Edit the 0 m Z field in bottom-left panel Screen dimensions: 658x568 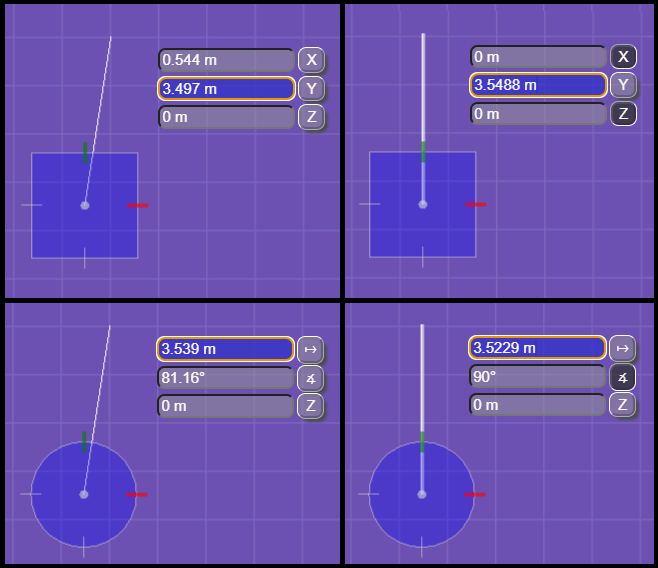(x=226, y=406)
